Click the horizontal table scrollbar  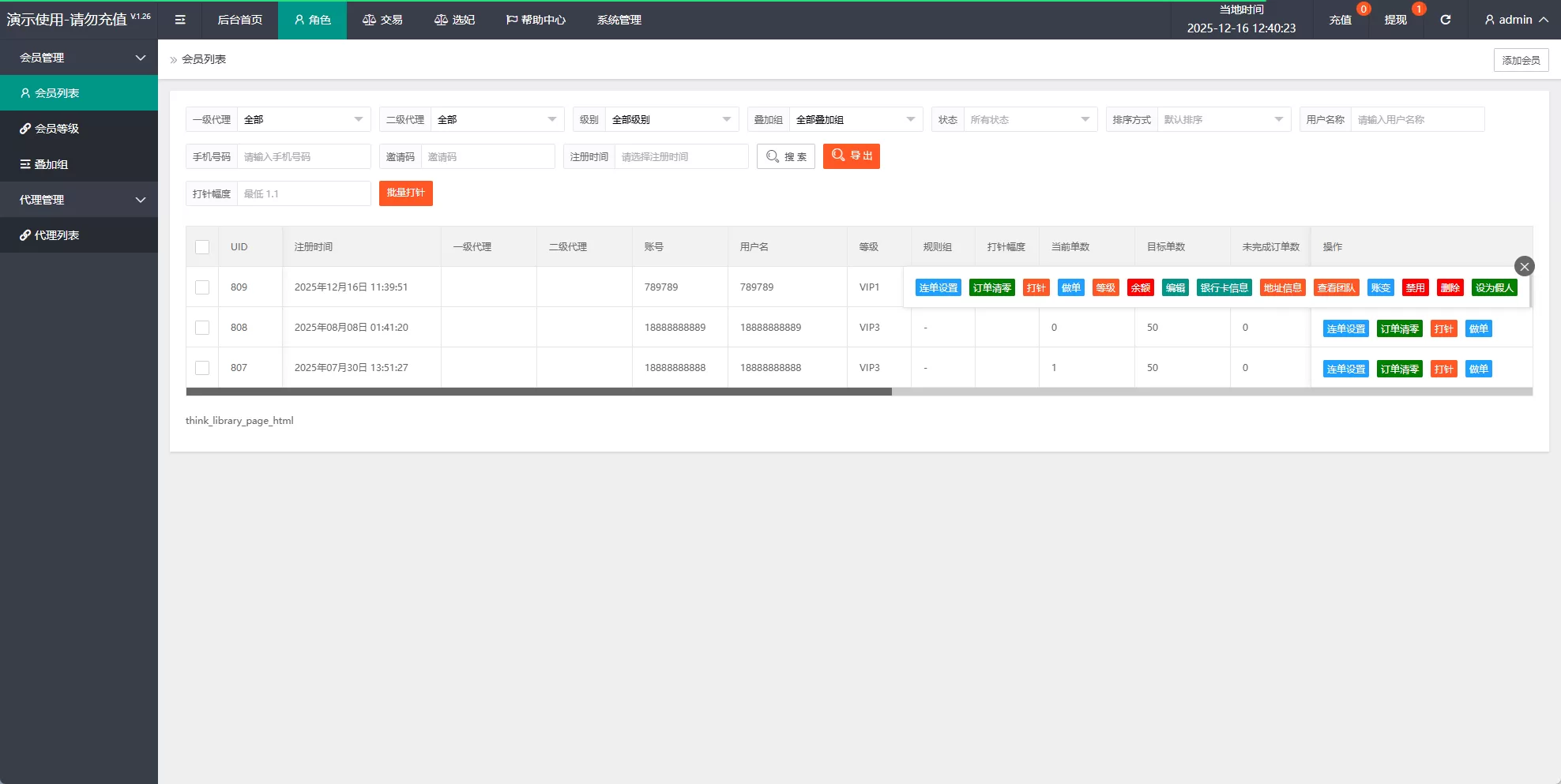(x=539, y=392)
